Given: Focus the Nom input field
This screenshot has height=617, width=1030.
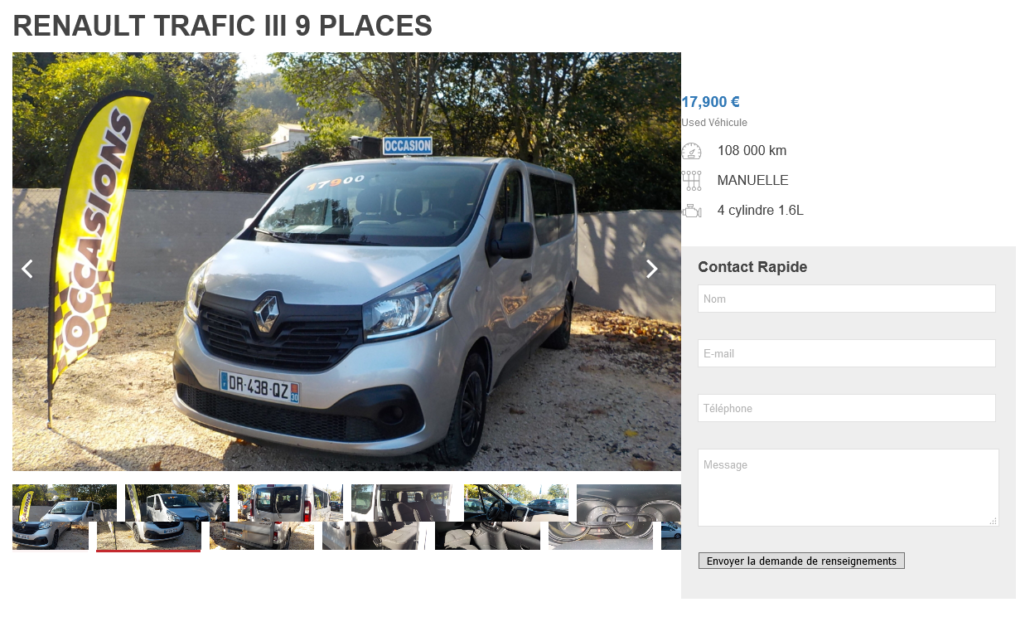Looking at the screenshot, I should tap(846, 299).
